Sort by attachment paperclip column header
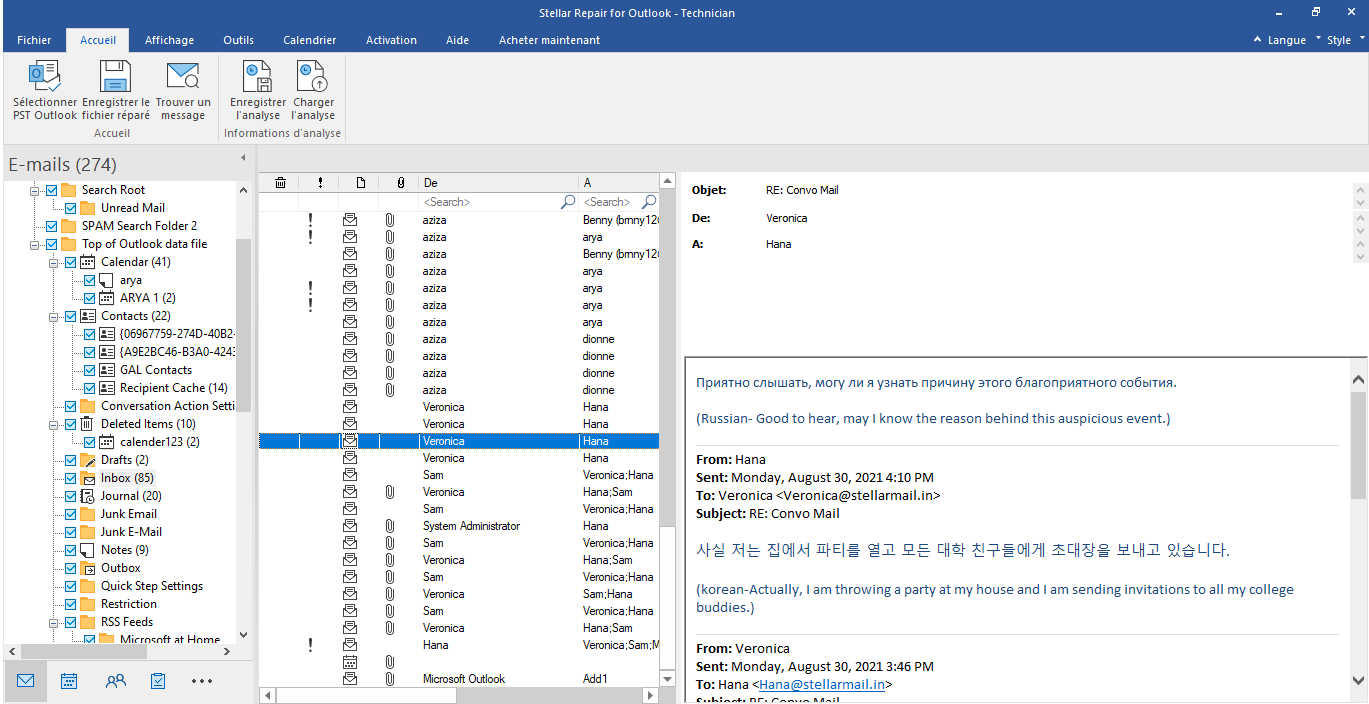Image resolution: width=1369 pixels, height=704 pixels. pos(400,183)
